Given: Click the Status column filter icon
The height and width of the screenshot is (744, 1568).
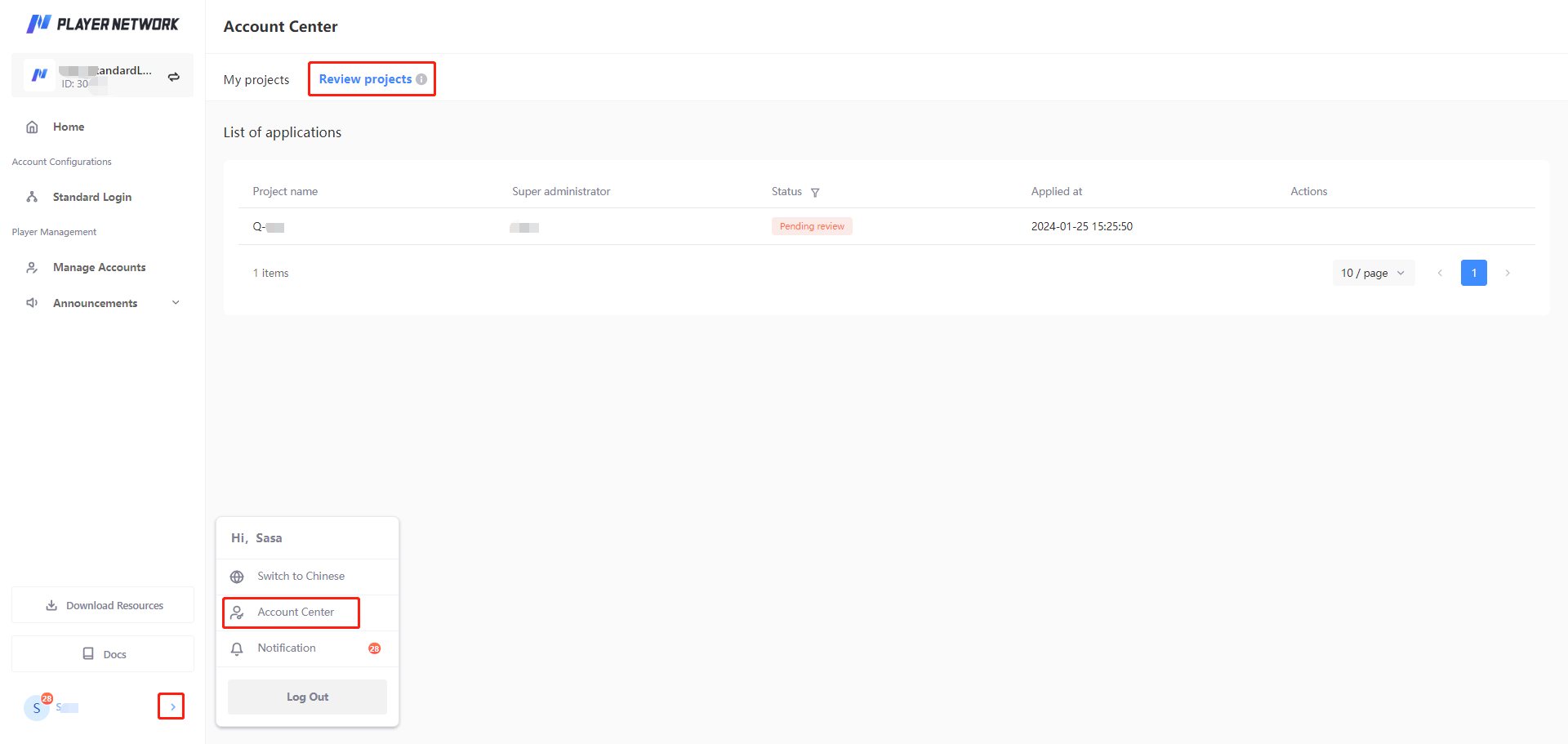Looking at the screenshot, I should point(815,193).
